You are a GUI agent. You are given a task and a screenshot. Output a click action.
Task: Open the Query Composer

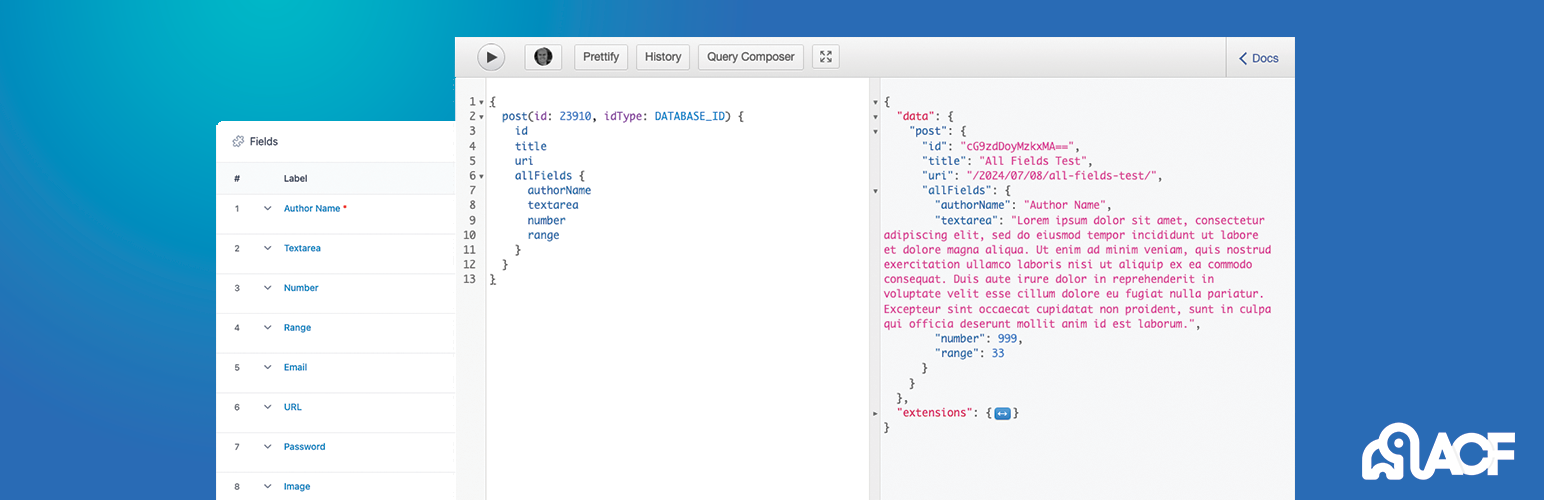751,57
